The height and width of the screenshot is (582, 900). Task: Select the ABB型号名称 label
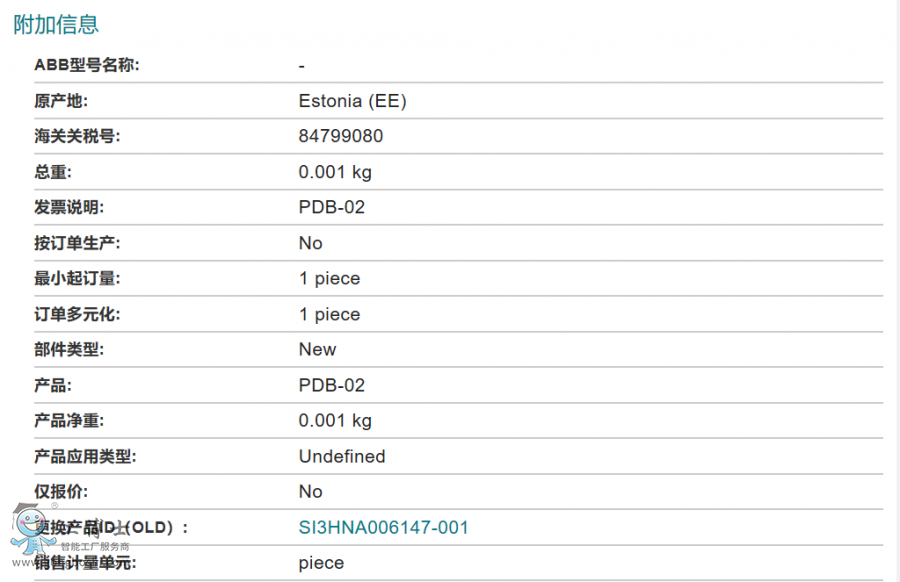(87, 65)
